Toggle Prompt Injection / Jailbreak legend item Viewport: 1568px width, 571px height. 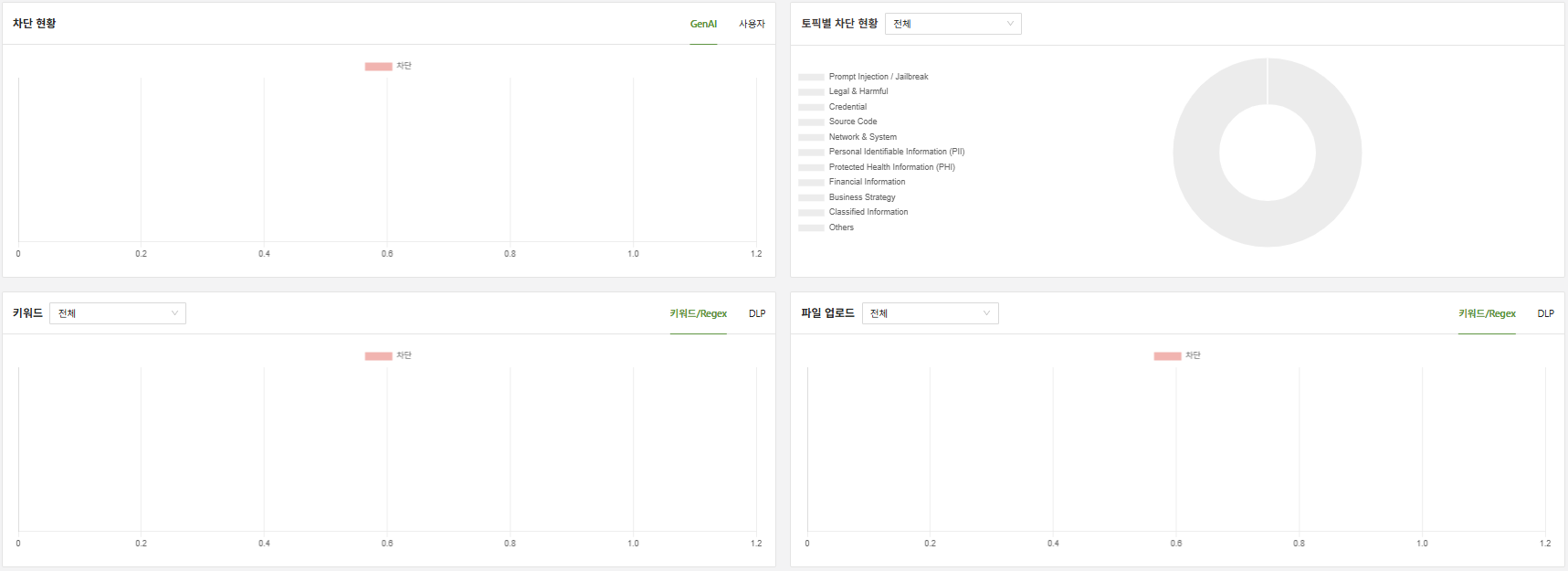(878, 77)
